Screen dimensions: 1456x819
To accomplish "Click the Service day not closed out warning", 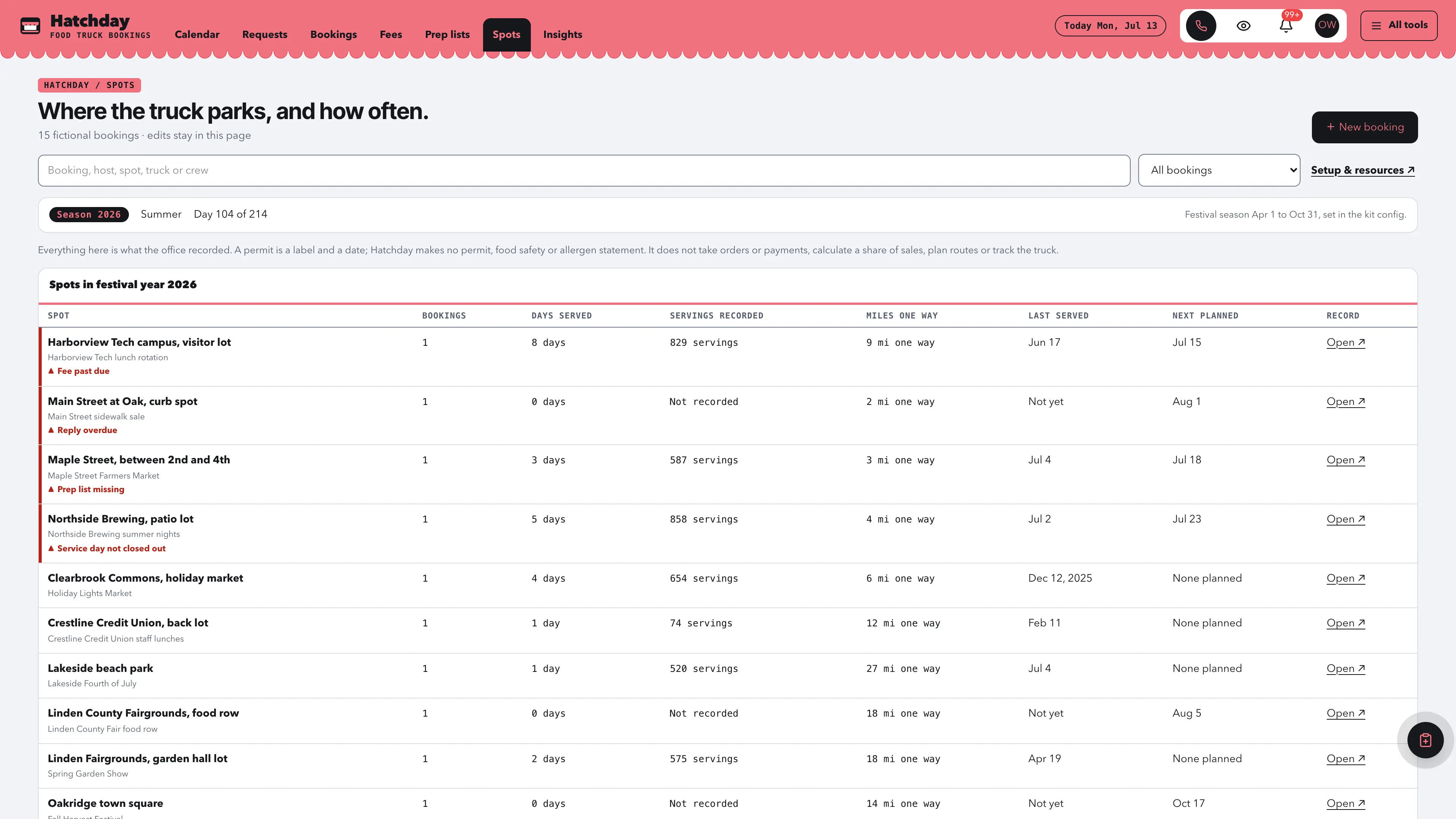I will pyautogui.click(x=107, y=548).
